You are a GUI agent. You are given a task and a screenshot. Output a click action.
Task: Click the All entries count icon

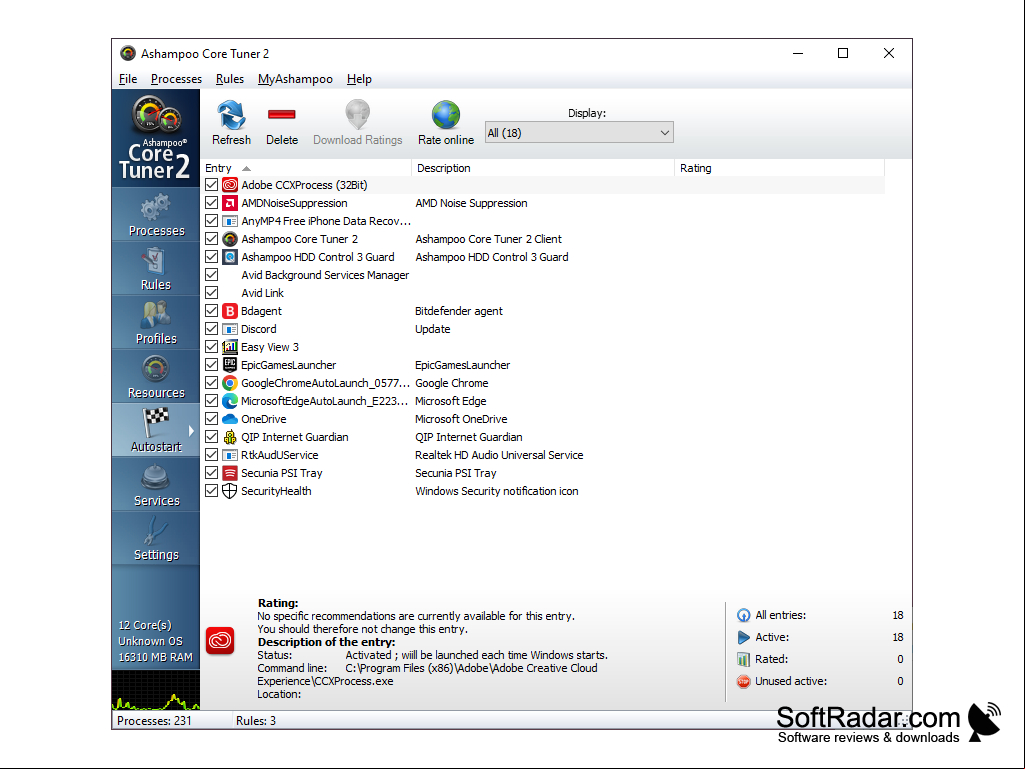[743, 615]
